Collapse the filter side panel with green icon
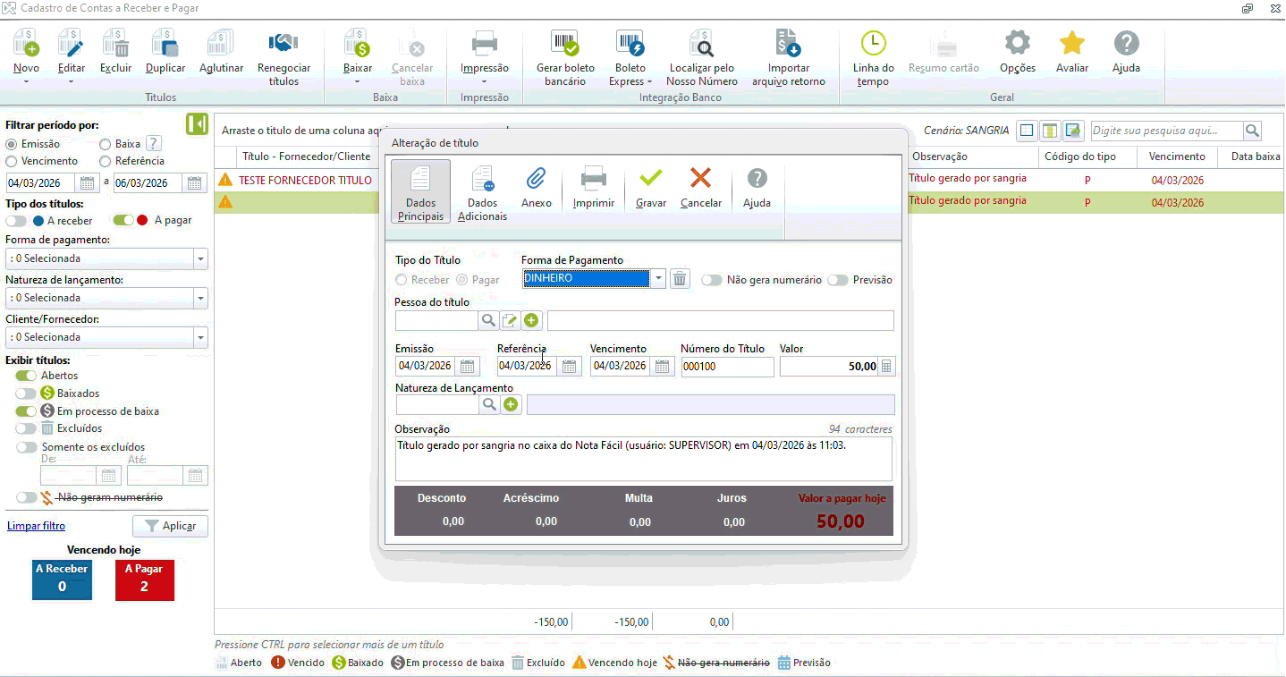The height and width of the screenshot is (677, 1286). point(197,124)
